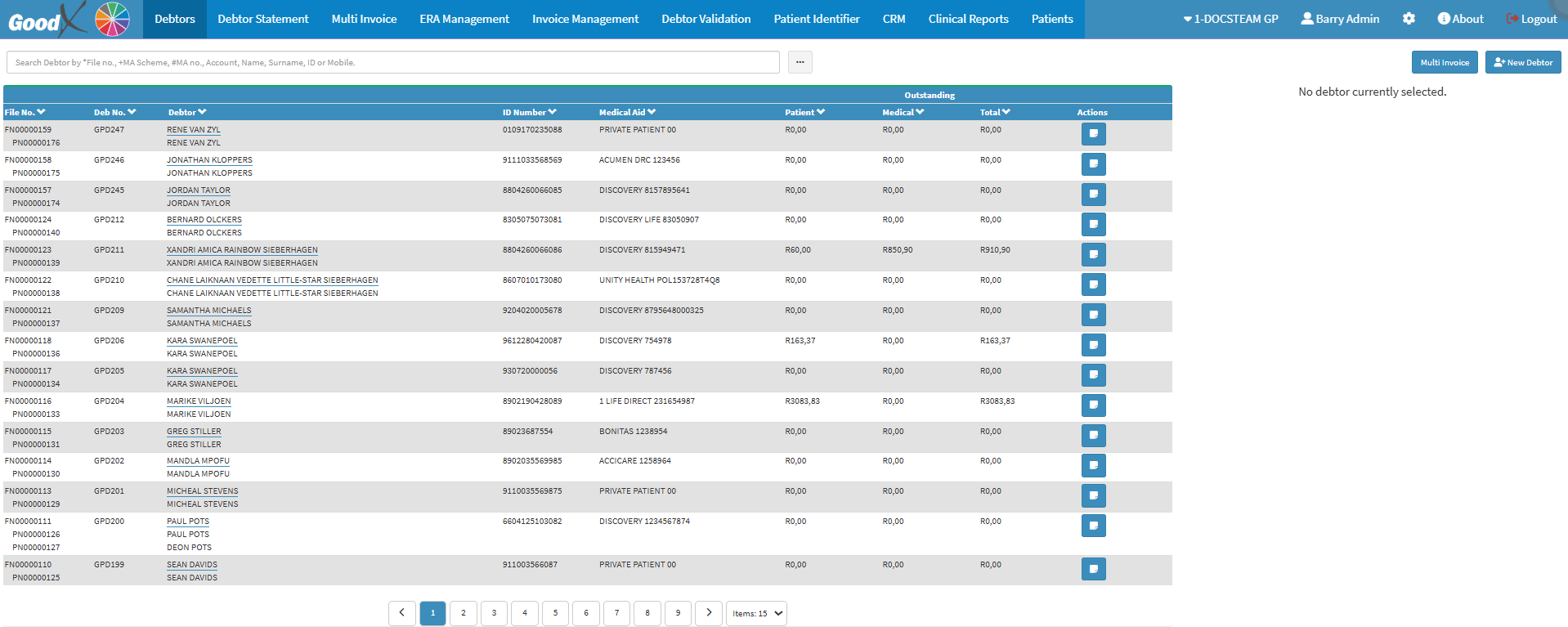Sort by File No. column header
The height and width of the screenshot is (627, 1568).
pyautogui.click(x=25, y=112)
